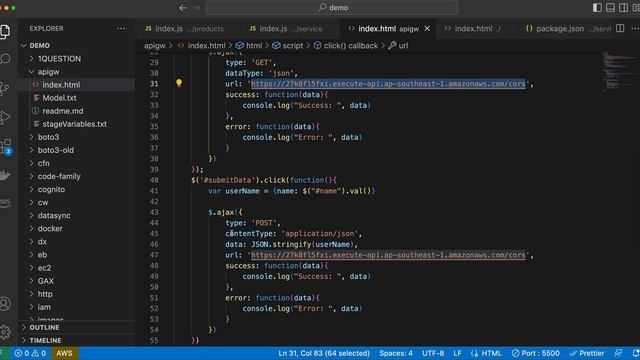The image size is (640, 360).
Task: Open the Search view in activity bar
Action: pos(5,60)
